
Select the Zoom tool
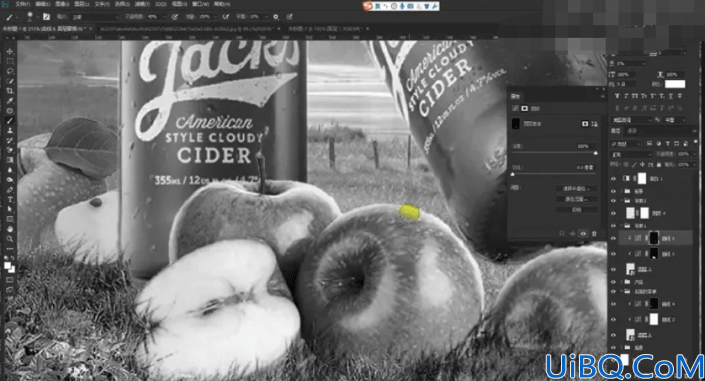pyautogui.click(x=9, y=239)
